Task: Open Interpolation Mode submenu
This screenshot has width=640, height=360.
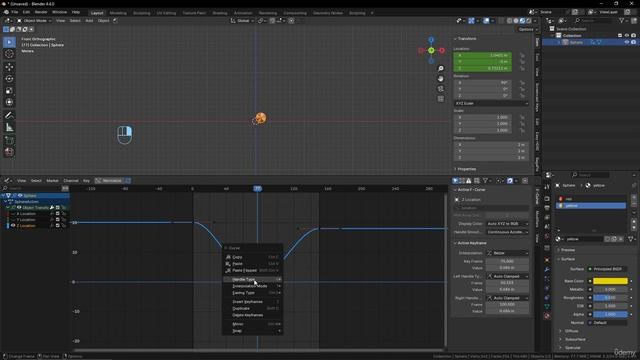Action: (x=253, y=286)
